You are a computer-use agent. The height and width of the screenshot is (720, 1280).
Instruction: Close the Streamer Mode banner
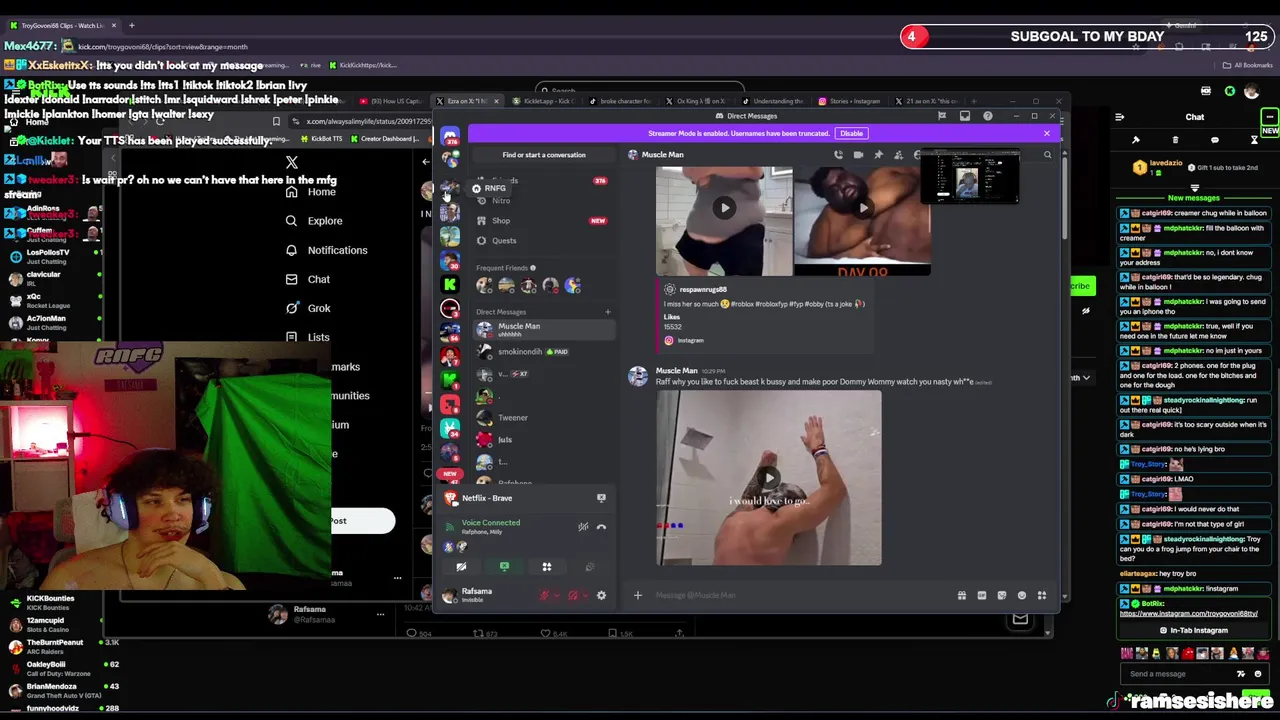[1047, 133]
